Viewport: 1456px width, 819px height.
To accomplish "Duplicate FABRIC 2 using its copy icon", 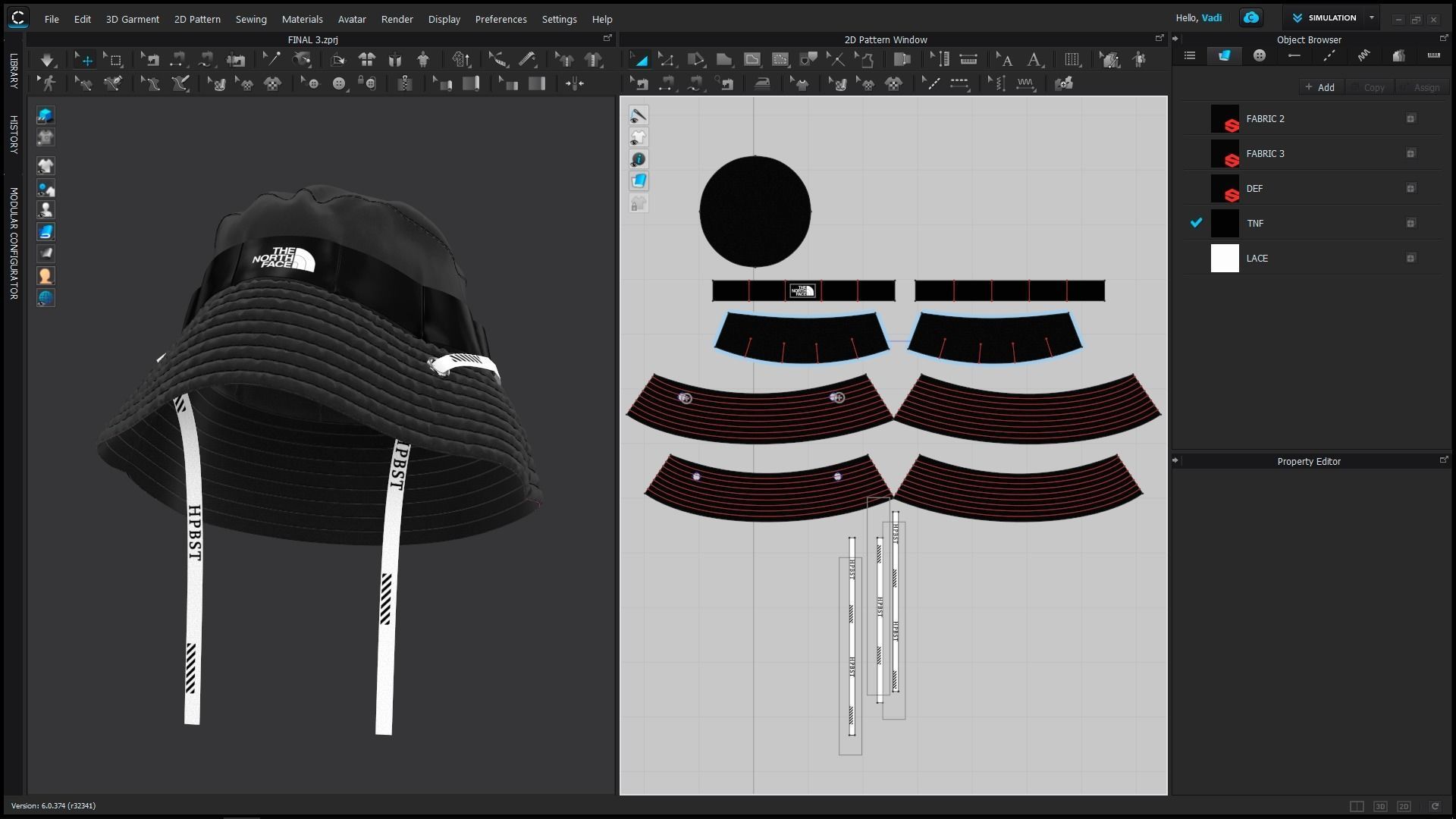I will (1410, 118).
